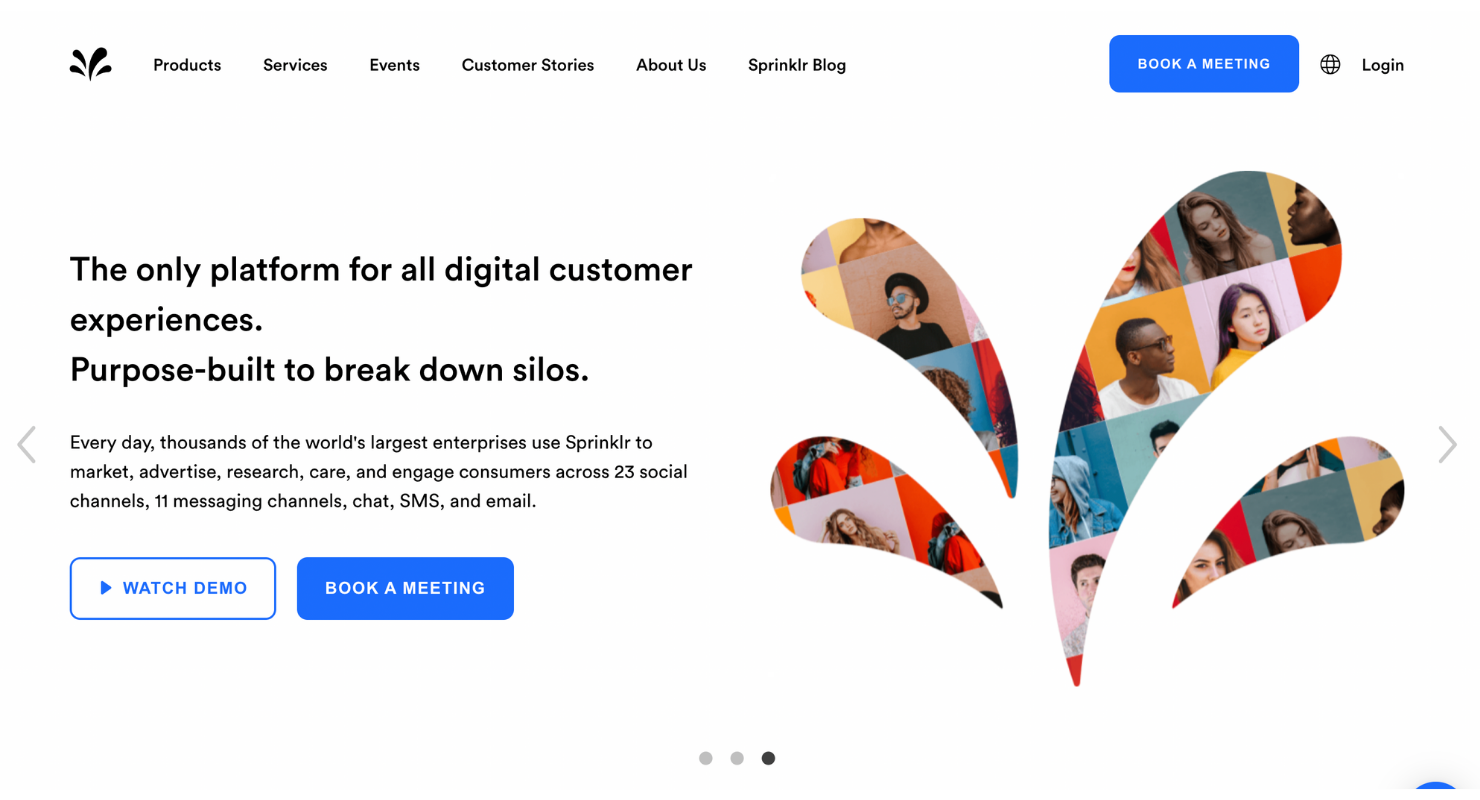Advance to next carousel slide arrow

[x=1447, y=445]
